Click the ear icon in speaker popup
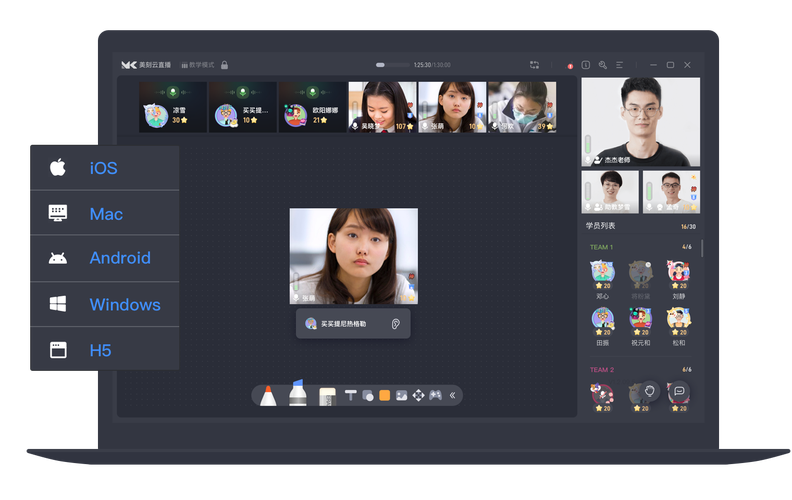Viewport: 792px width, 500px height. [396, 324]
